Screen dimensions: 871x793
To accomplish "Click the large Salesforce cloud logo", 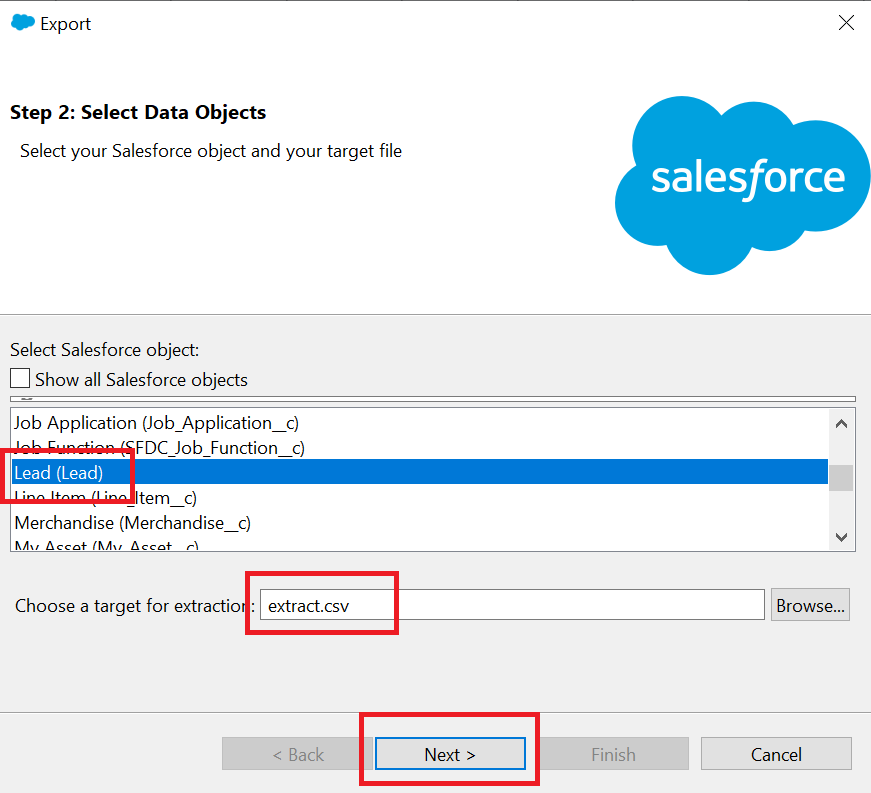I will coord(743,184).
